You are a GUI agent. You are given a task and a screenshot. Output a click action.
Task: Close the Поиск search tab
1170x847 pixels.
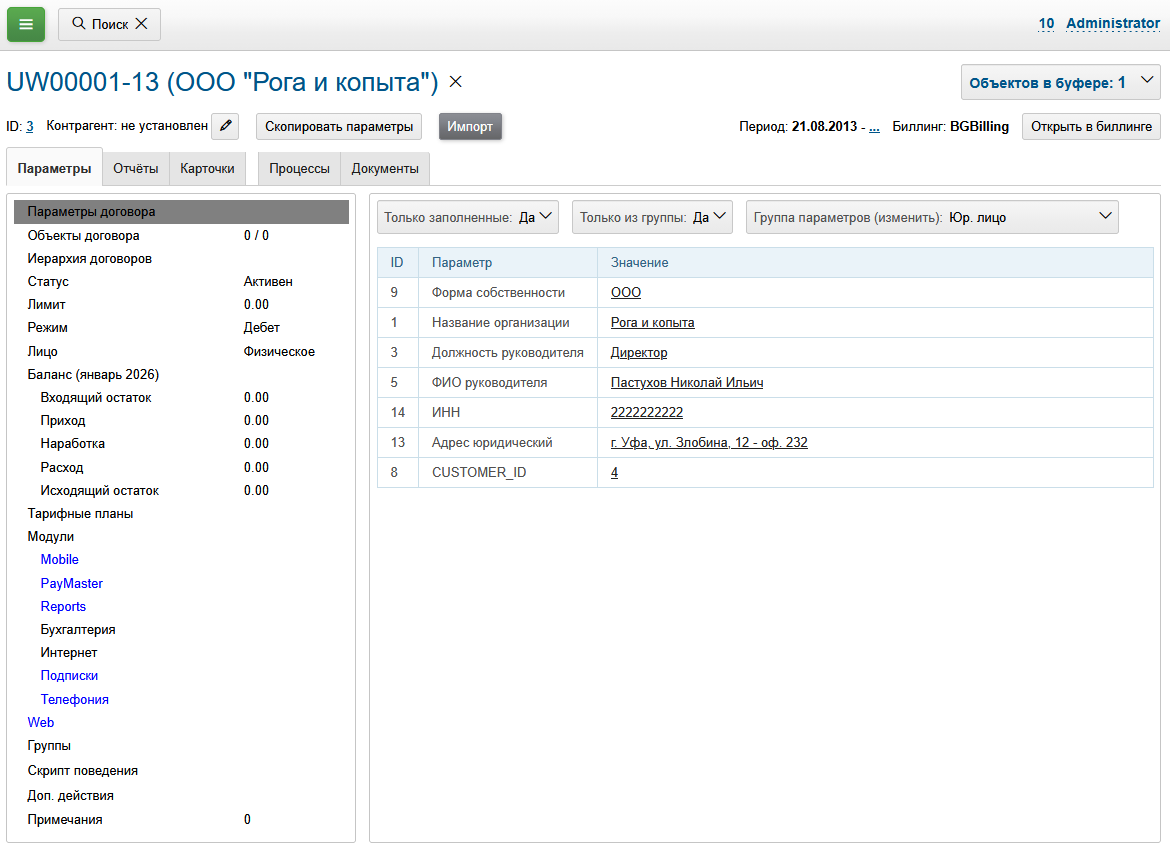click(x=142, y=24)
